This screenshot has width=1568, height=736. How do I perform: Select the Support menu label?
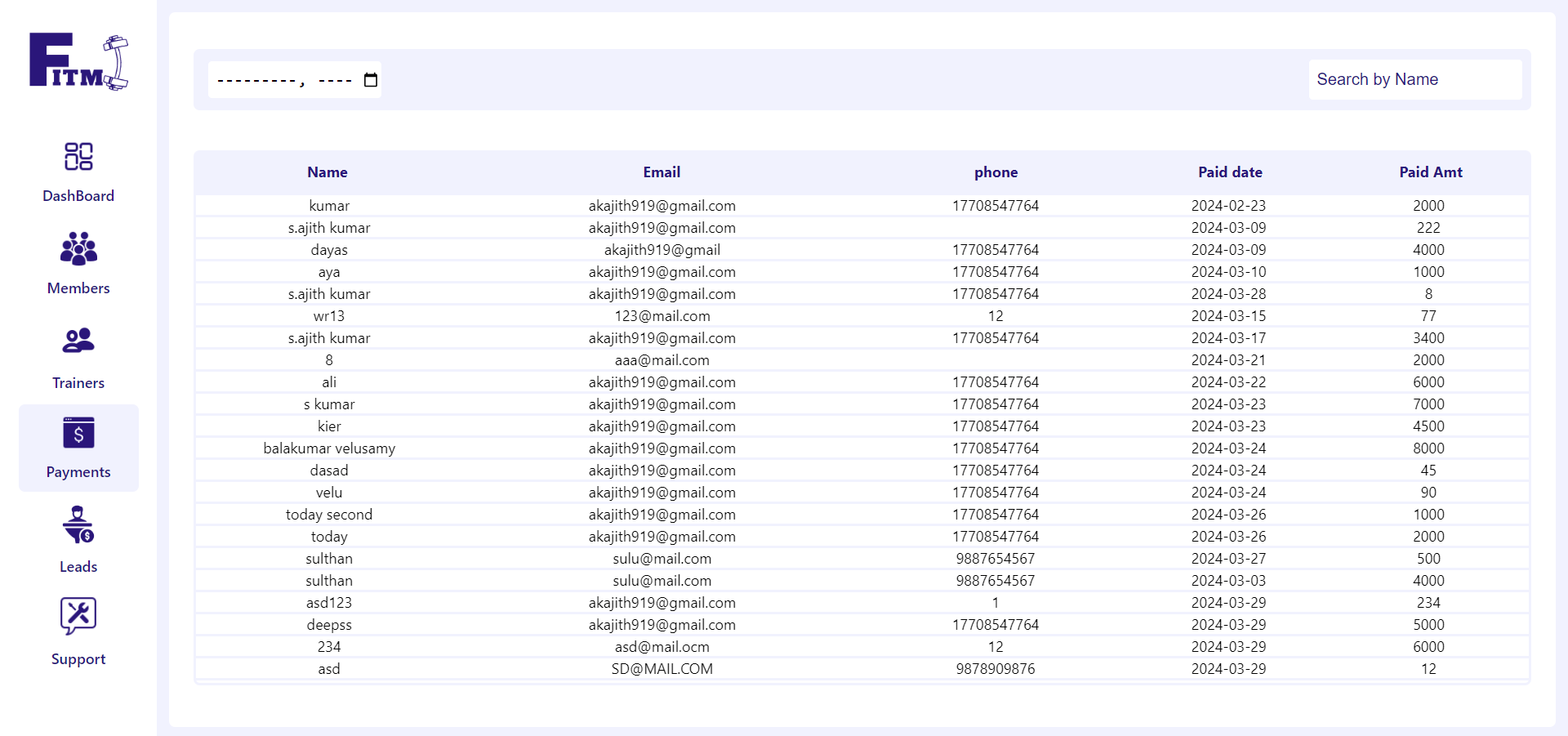78,659
